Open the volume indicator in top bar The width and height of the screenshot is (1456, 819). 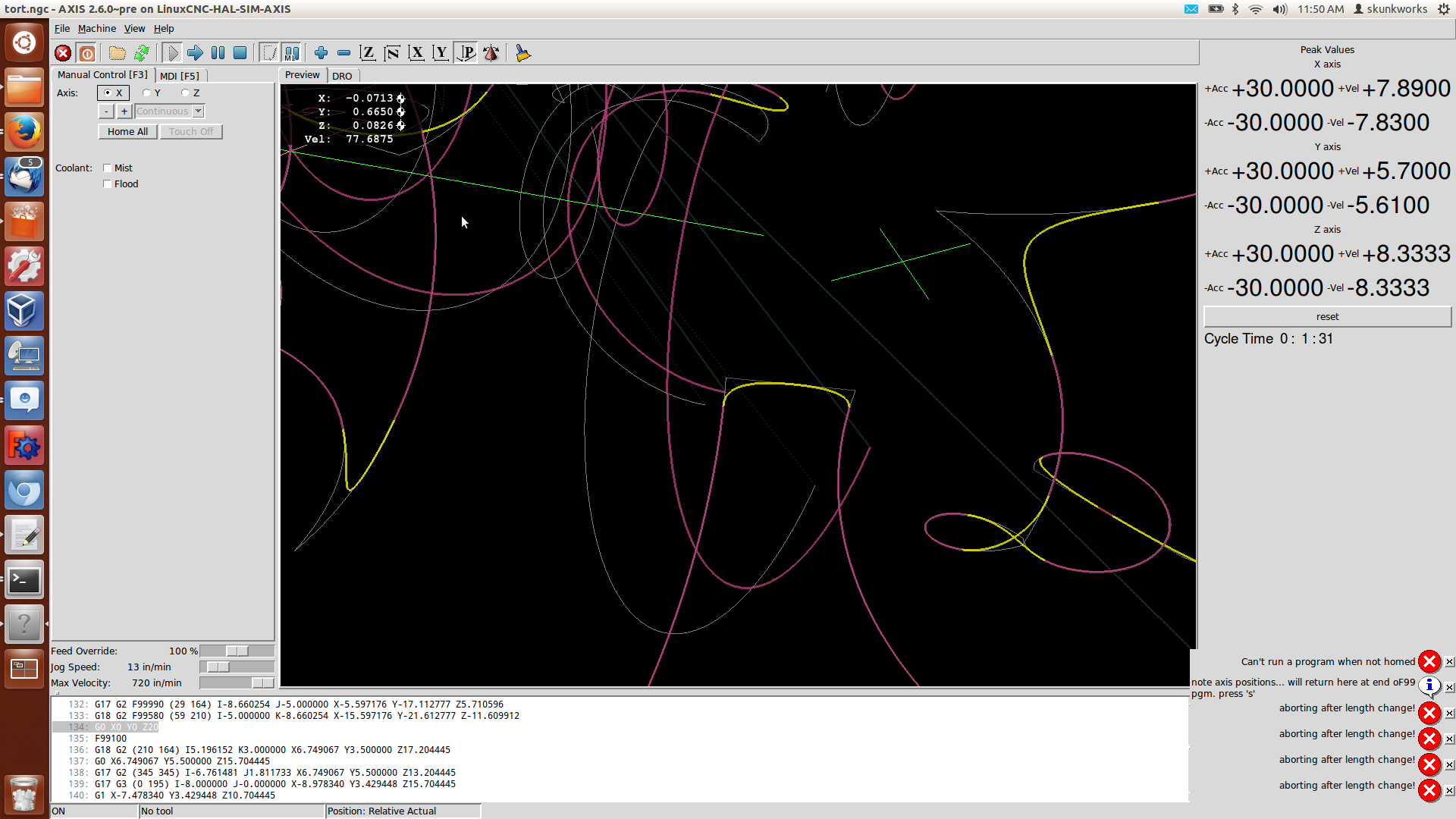[x=1280, y=9]
